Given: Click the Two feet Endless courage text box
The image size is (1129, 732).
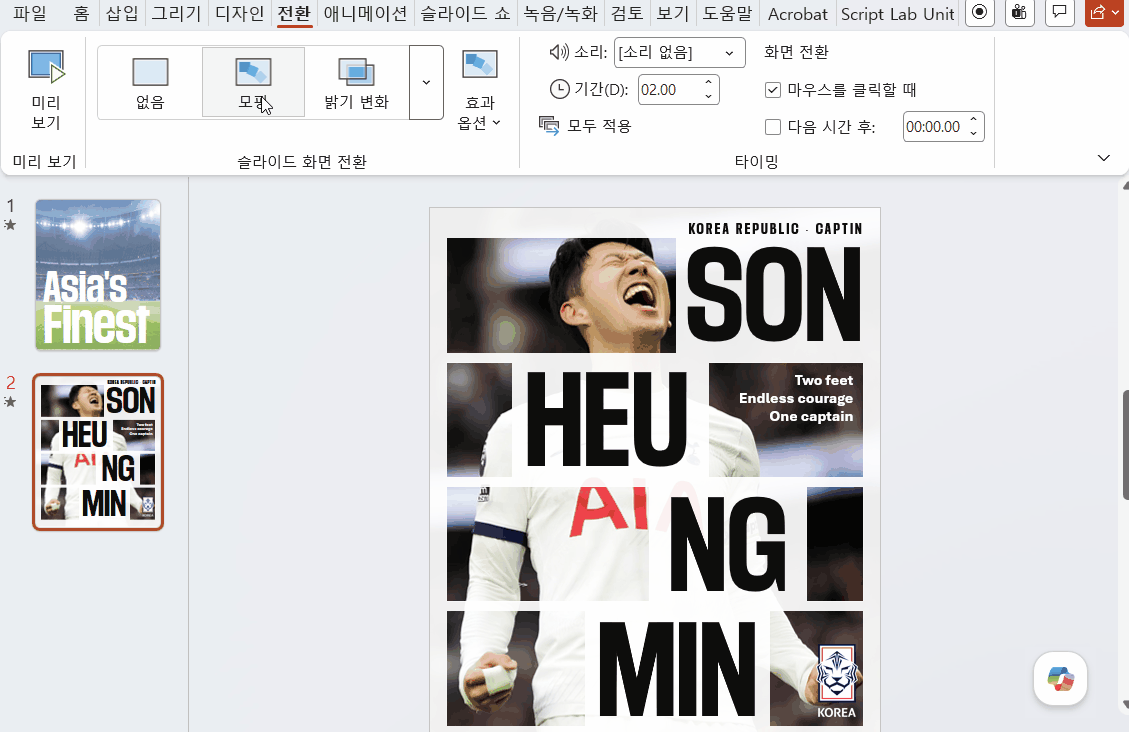Looking at the screenshot, I should tap(796, 398).
